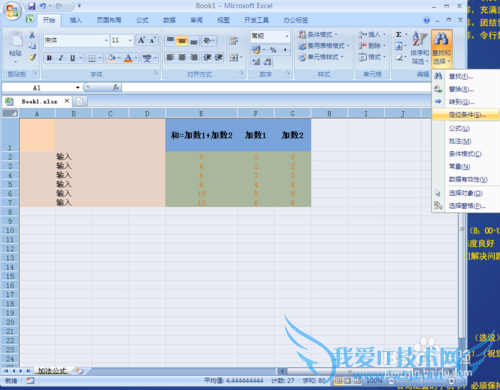Viewport: 500px width, 390px height.
Task: Open the font name dropdown
Action: 106,40
